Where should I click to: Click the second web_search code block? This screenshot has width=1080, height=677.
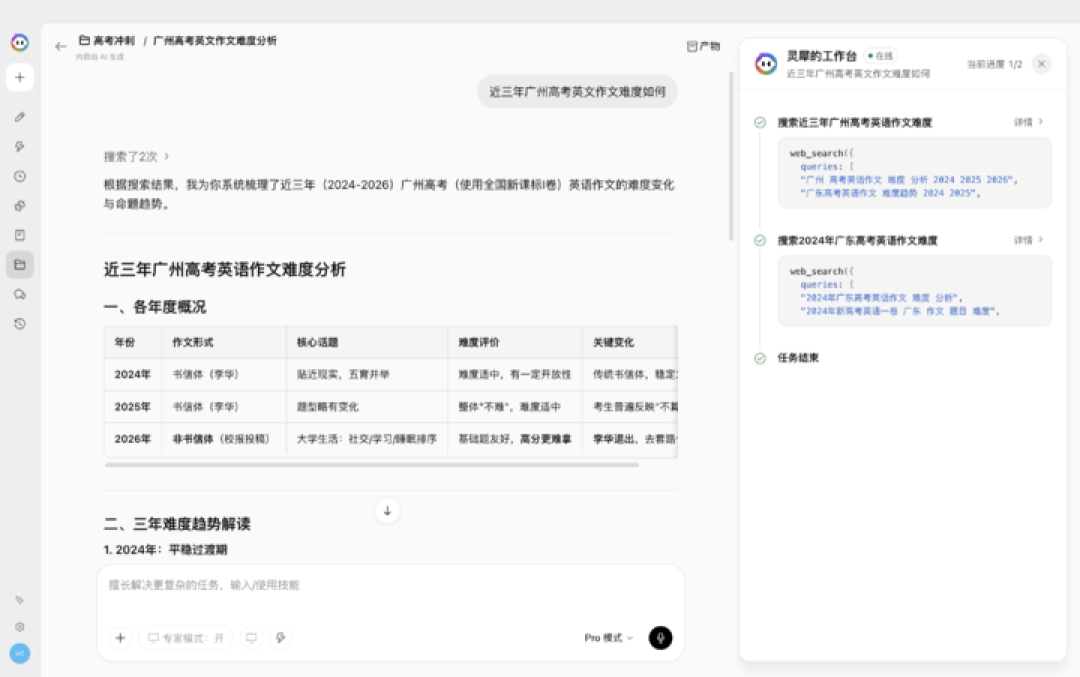[x=915, y=291]
